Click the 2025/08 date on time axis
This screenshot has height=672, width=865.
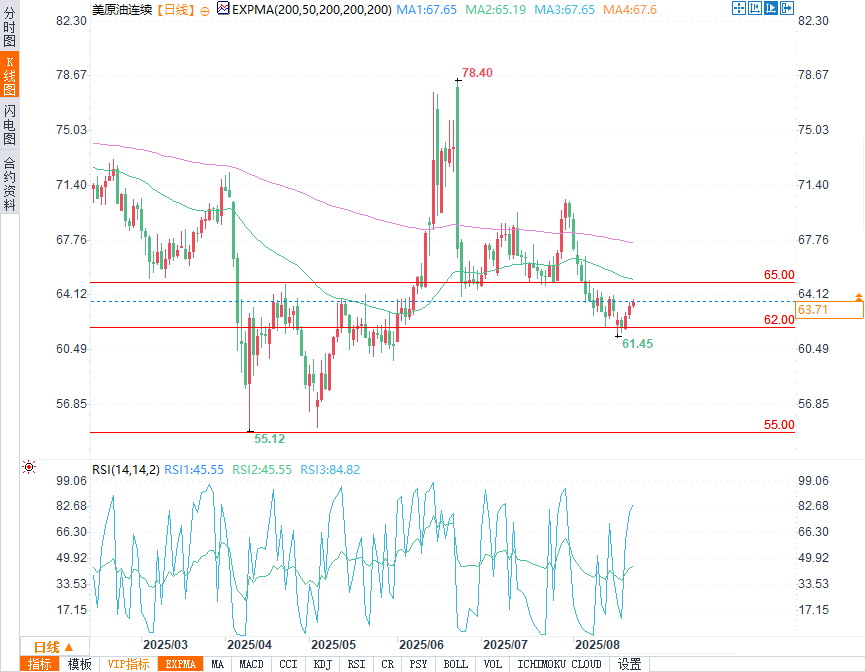[597, 644]
